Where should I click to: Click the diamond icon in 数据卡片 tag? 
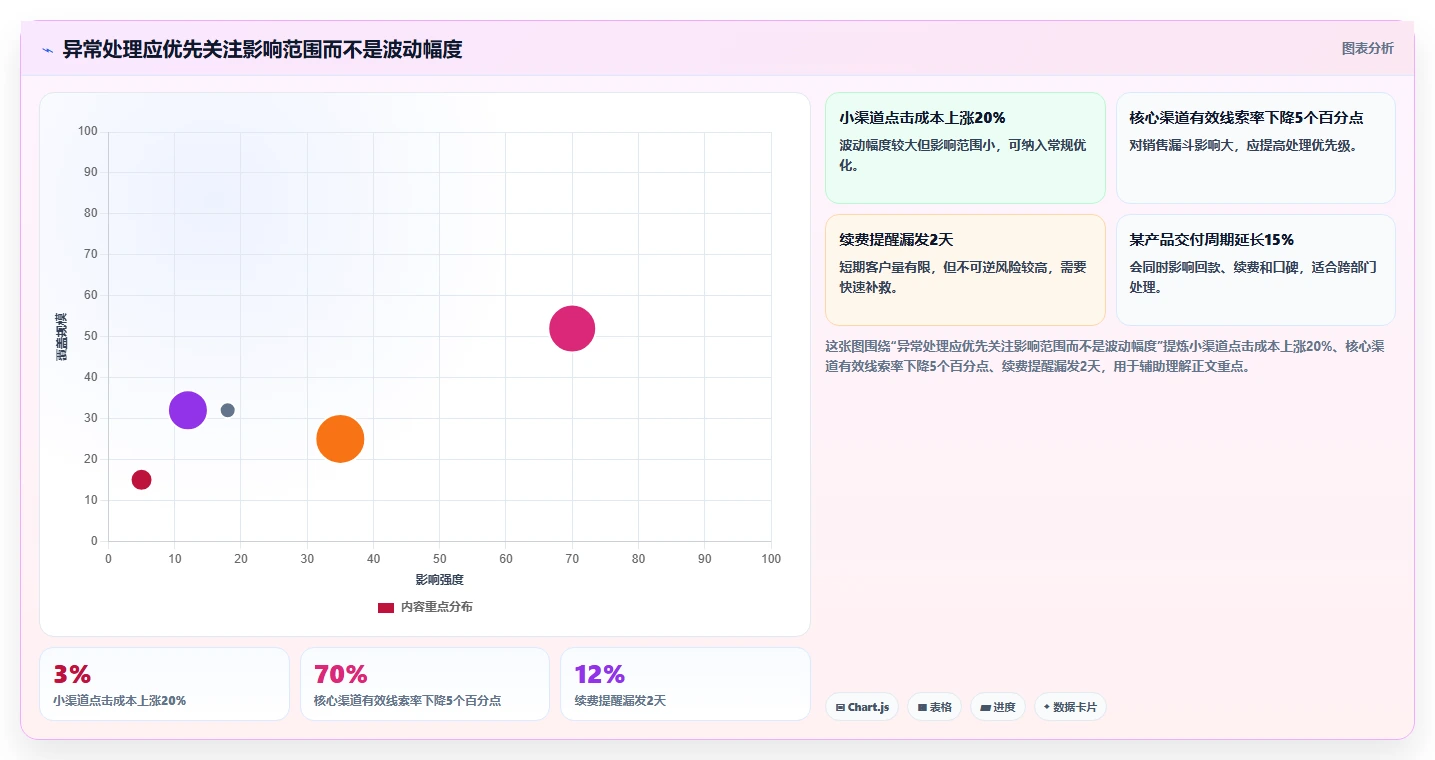click(x=1047, y=706)
